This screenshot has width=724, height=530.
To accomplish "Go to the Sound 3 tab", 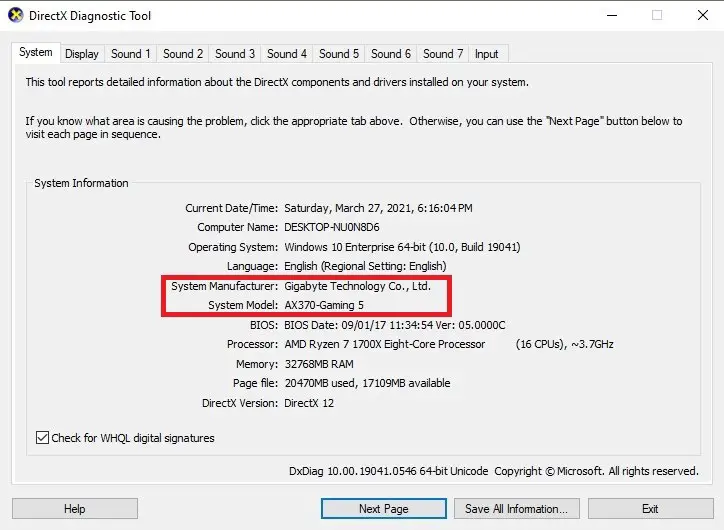I will 235,54.
